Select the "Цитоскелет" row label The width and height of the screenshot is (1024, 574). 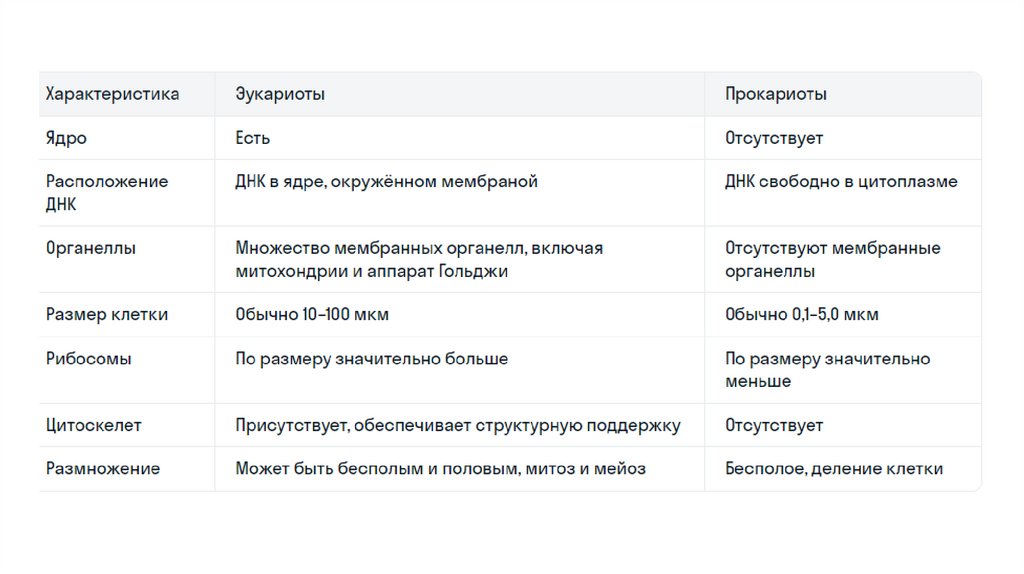point(93,425)
